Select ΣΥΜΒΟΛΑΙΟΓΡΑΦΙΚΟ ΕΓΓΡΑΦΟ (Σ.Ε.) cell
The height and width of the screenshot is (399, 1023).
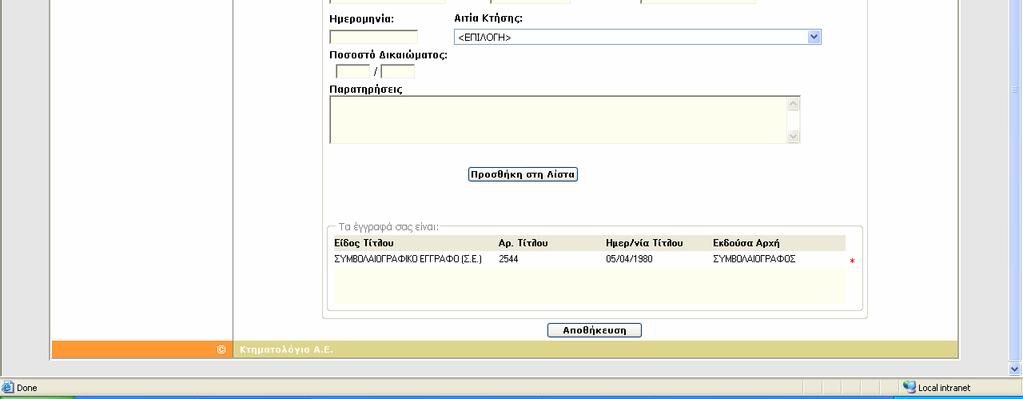pyautogui.click(x=408, y=259)
